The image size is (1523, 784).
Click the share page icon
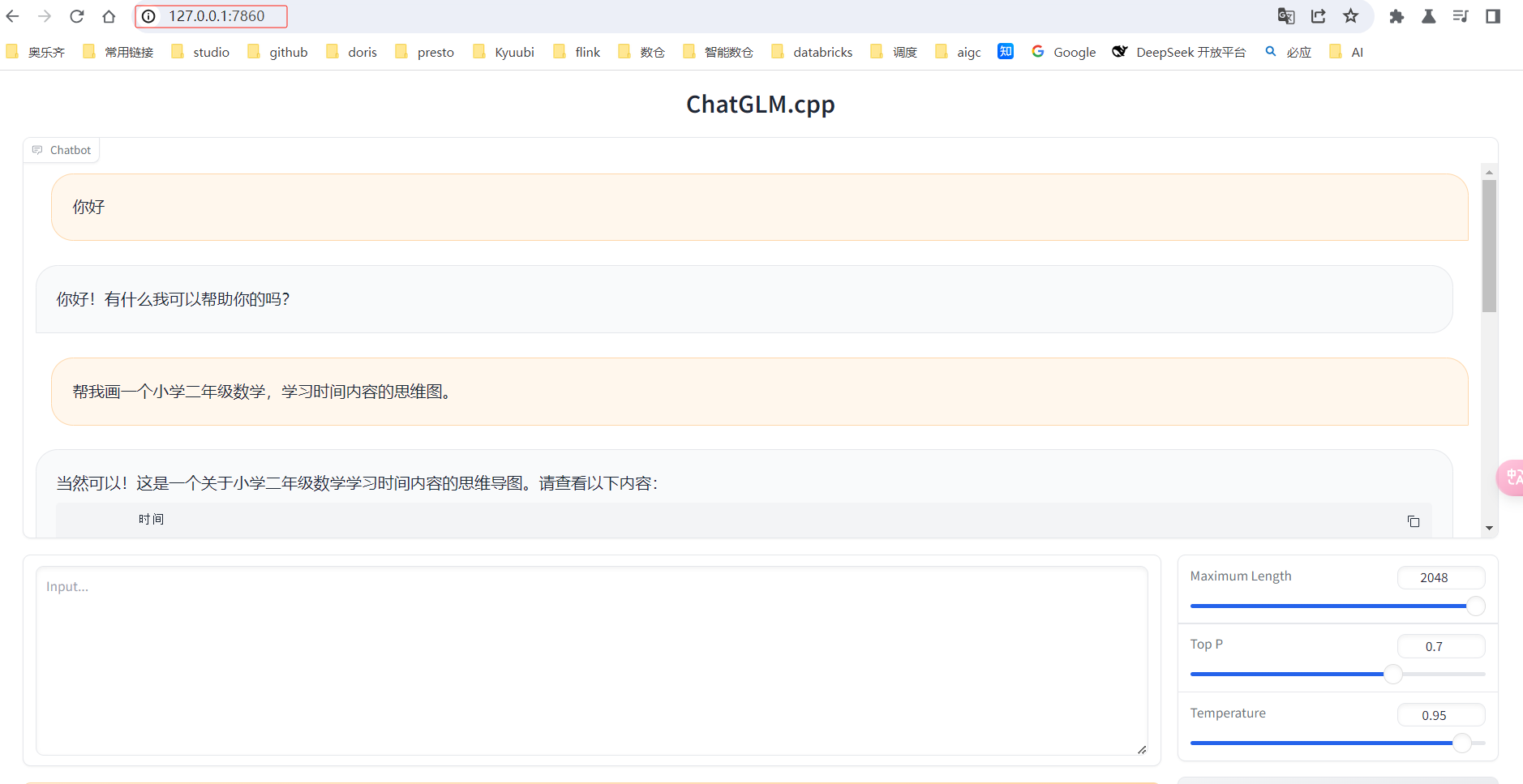coord(1319,16)
